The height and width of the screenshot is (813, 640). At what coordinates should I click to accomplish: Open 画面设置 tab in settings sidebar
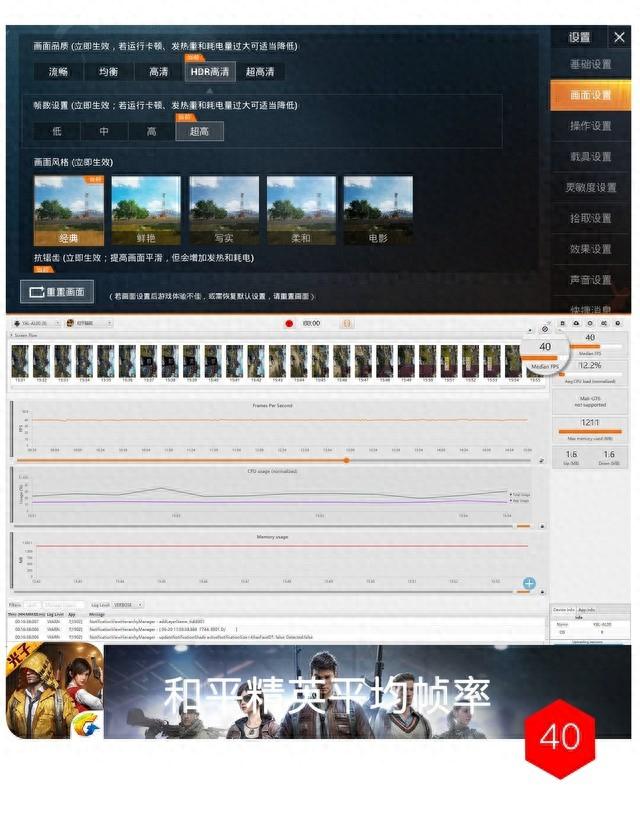(x=590, y=95)
